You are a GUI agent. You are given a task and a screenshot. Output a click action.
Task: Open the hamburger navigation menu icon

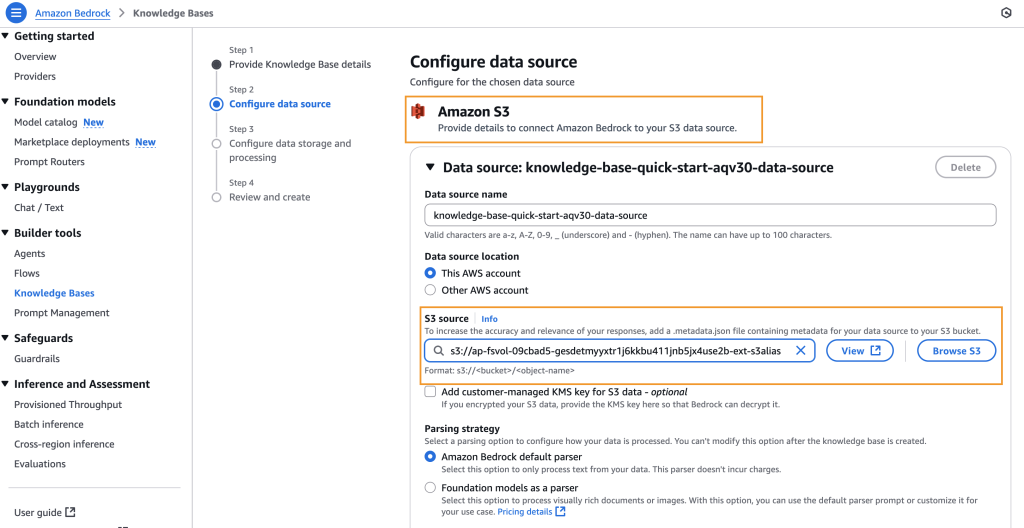[15, 13]
